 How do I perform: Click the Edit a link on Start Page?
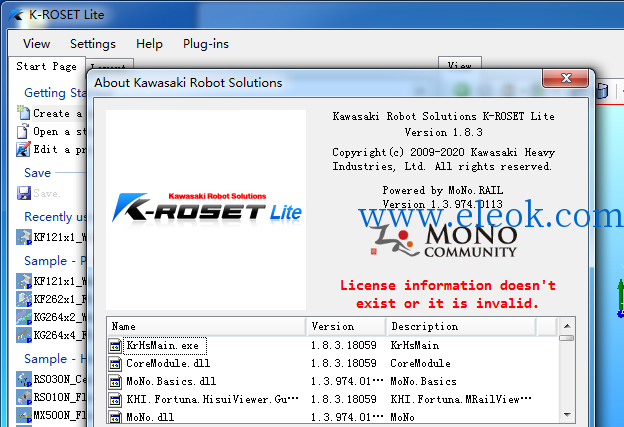click(60, 150)
